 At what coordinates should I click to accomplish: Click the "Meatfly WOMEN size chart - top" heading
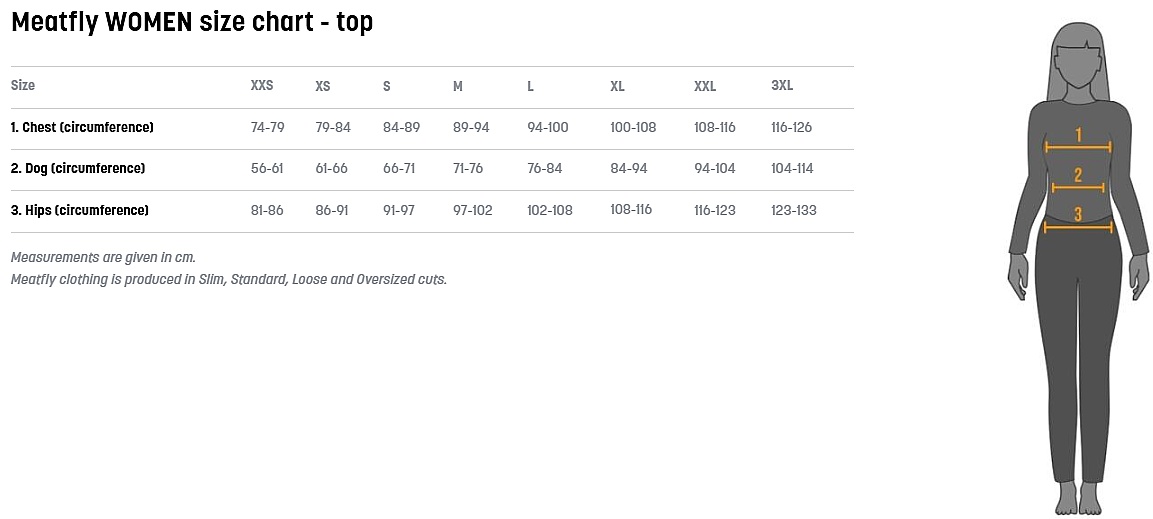click(192, 22)
